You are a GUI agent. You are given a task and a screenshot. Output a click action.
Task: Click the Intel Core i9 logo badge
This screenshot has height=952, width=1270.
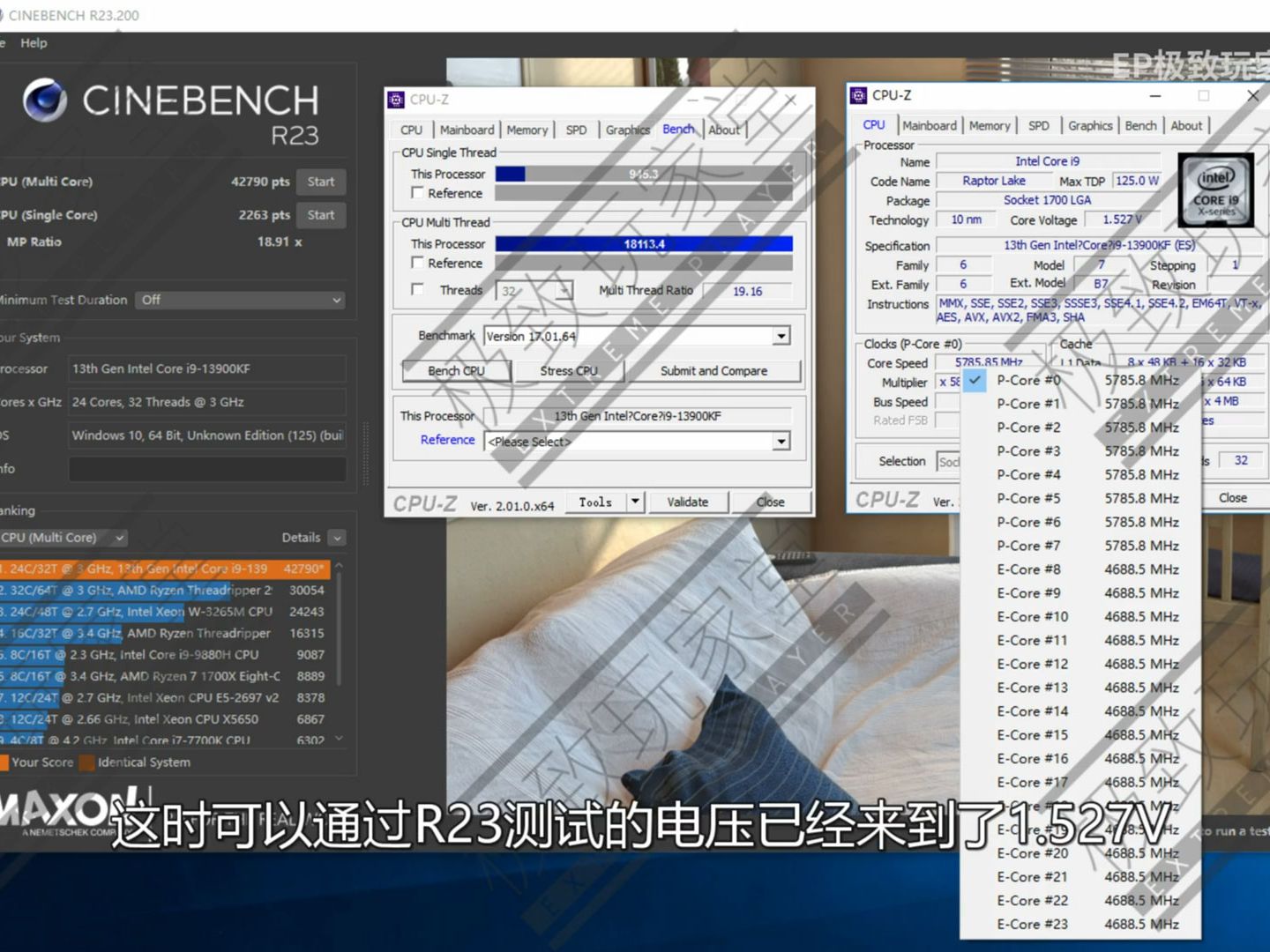pyautogui.click(x=1216, y=190)
